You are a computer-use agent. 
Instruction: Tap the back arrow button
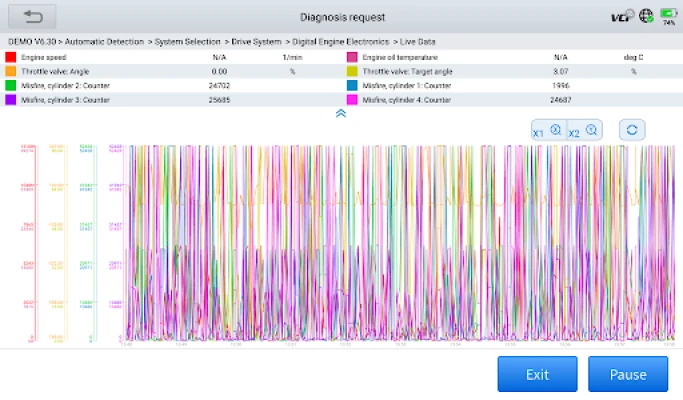pos(32,17)
